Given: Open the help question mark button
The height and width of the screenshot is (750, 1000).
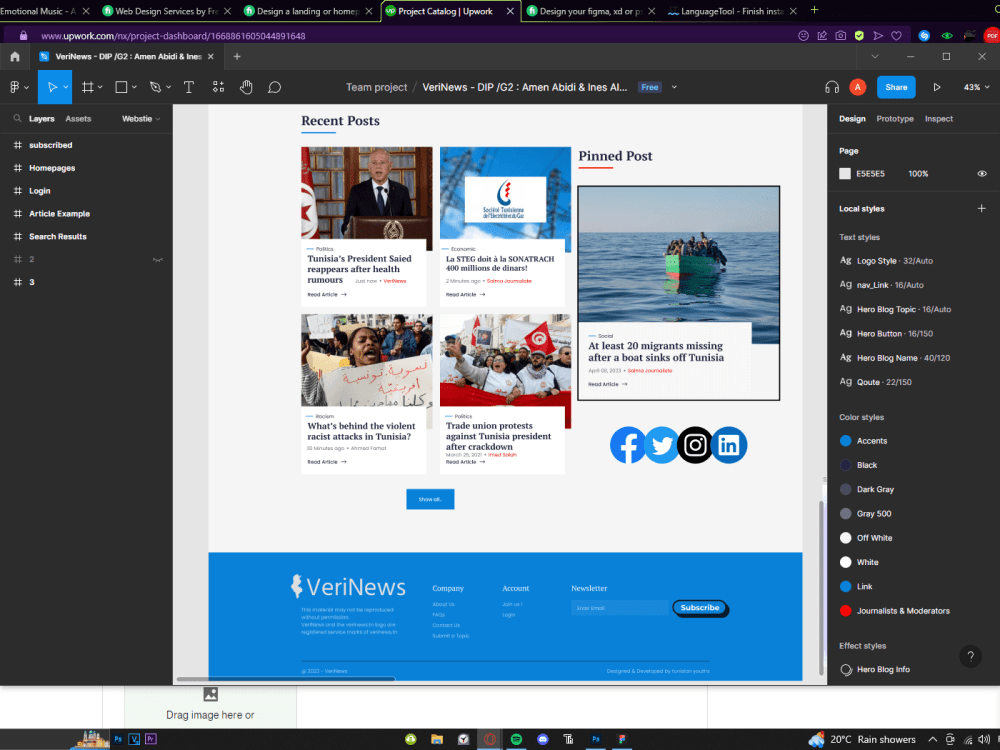Looking at the screenshot, I should [970, 656].
